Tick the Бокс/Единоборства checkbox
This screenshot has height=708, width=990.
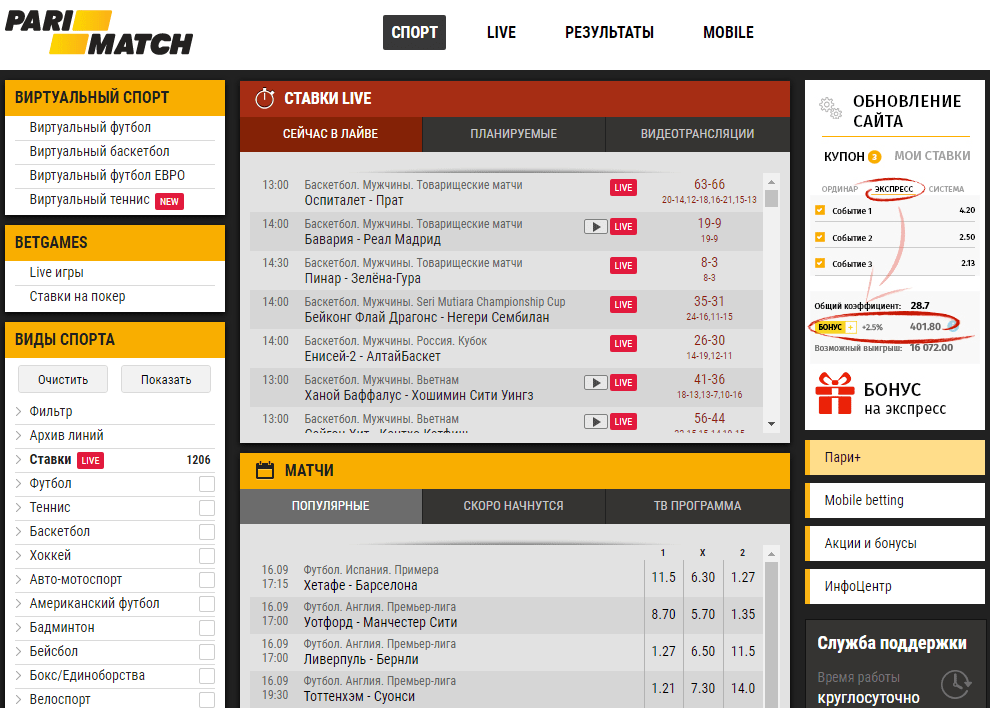coord(206,676)
